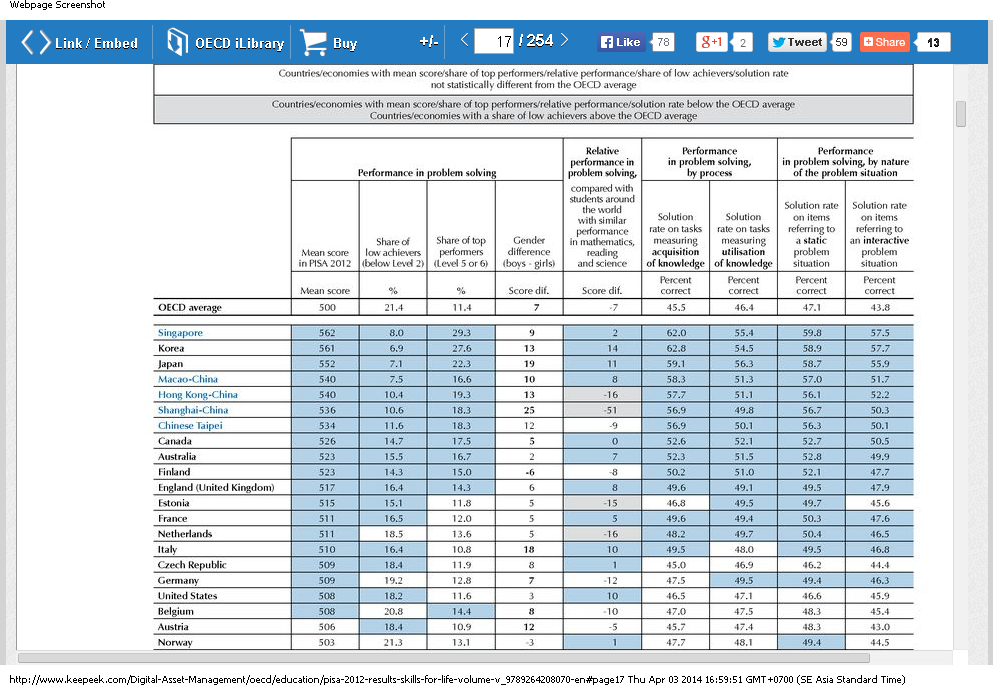
Task: Toggle the +/- zoom control
Action: [x=428, y=42]
